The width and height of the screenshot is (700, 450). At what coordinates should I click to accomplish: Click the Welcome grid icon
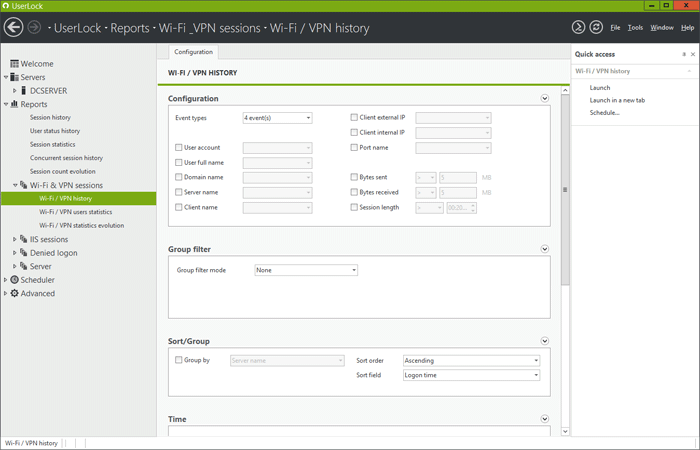14,64
